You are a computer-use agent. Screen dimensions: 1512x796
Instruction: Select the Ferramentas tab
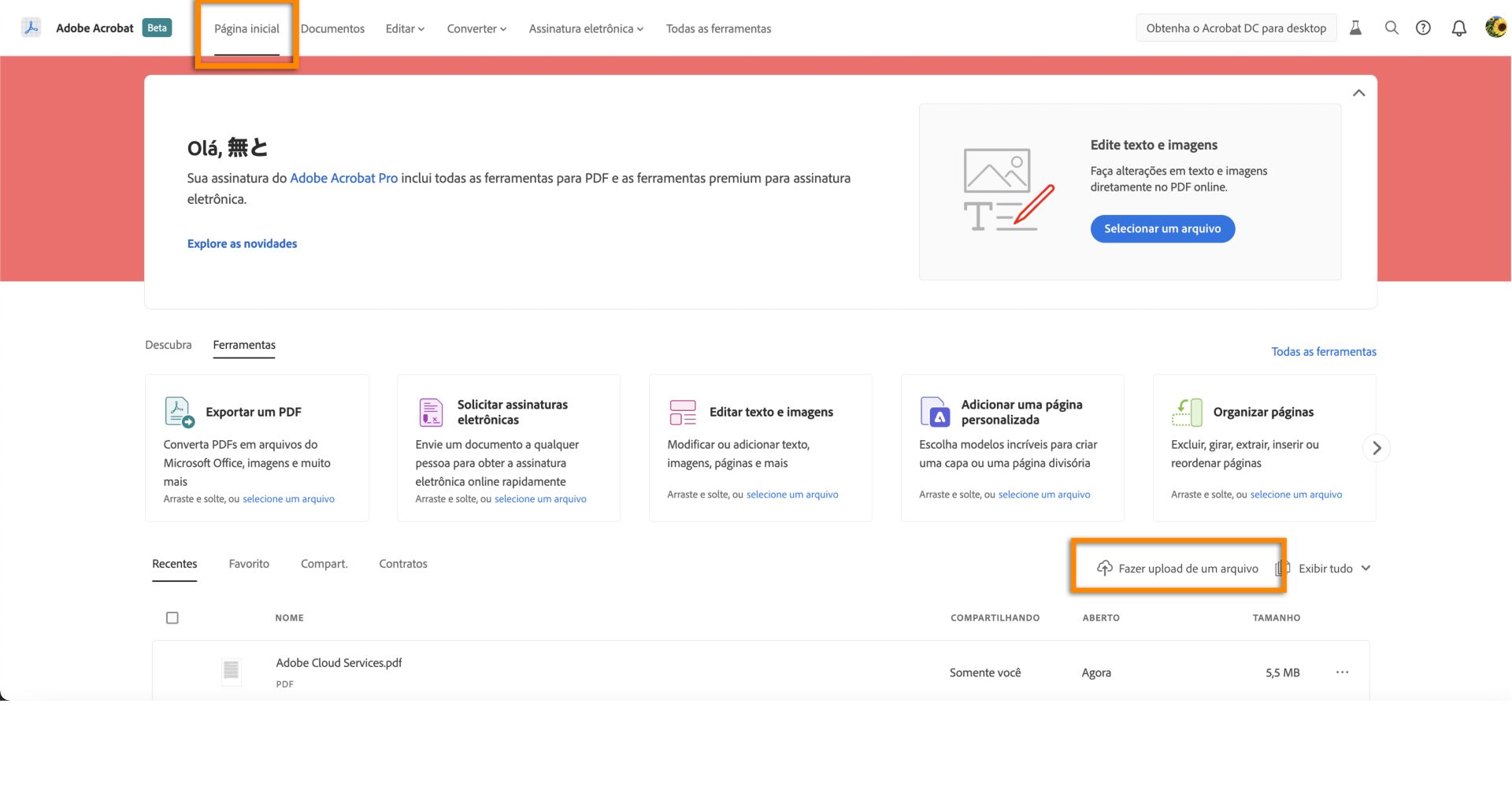pyautogui.click(x=244, y=345)
